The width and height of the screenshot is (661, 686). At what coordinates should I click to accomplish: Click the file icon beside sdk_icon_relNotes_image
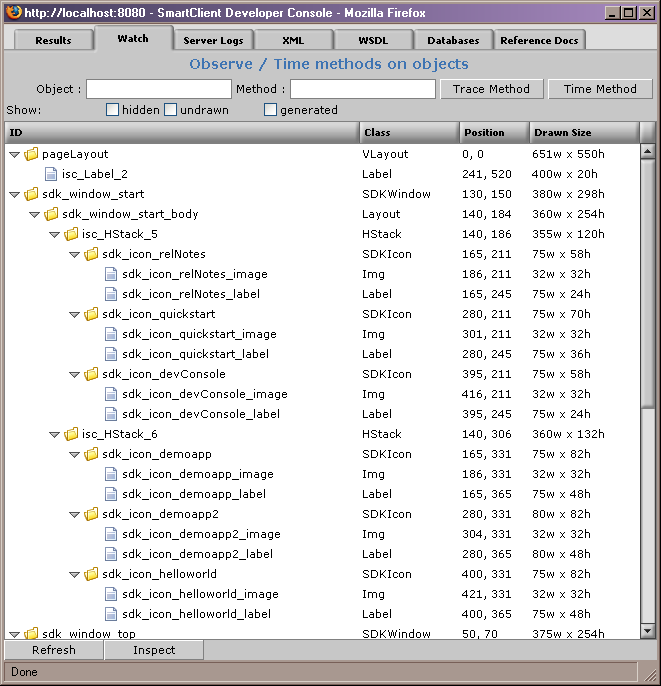tap(111, 274)
